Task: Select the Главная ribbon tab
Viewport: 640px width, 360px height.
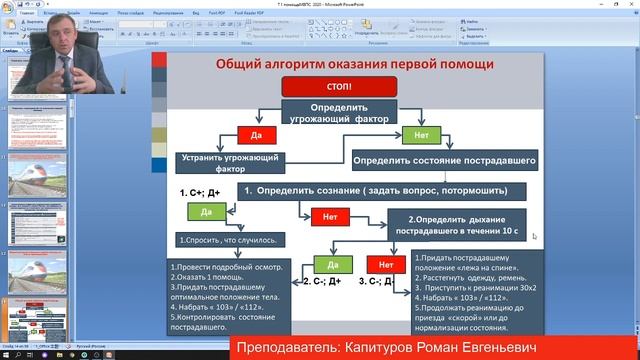Action: point(27,13)
